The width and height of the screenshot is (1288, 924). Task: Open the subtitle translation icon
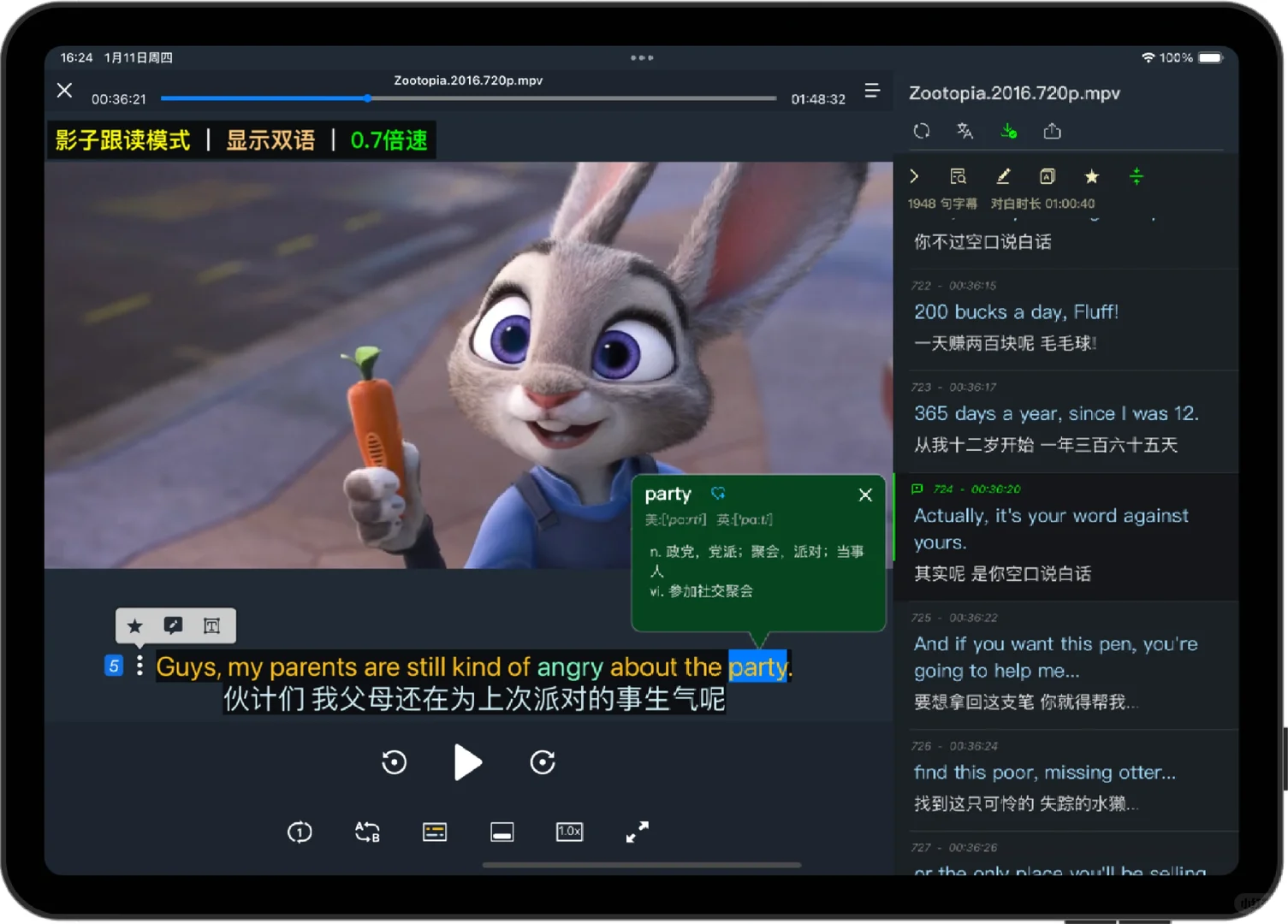965,131
